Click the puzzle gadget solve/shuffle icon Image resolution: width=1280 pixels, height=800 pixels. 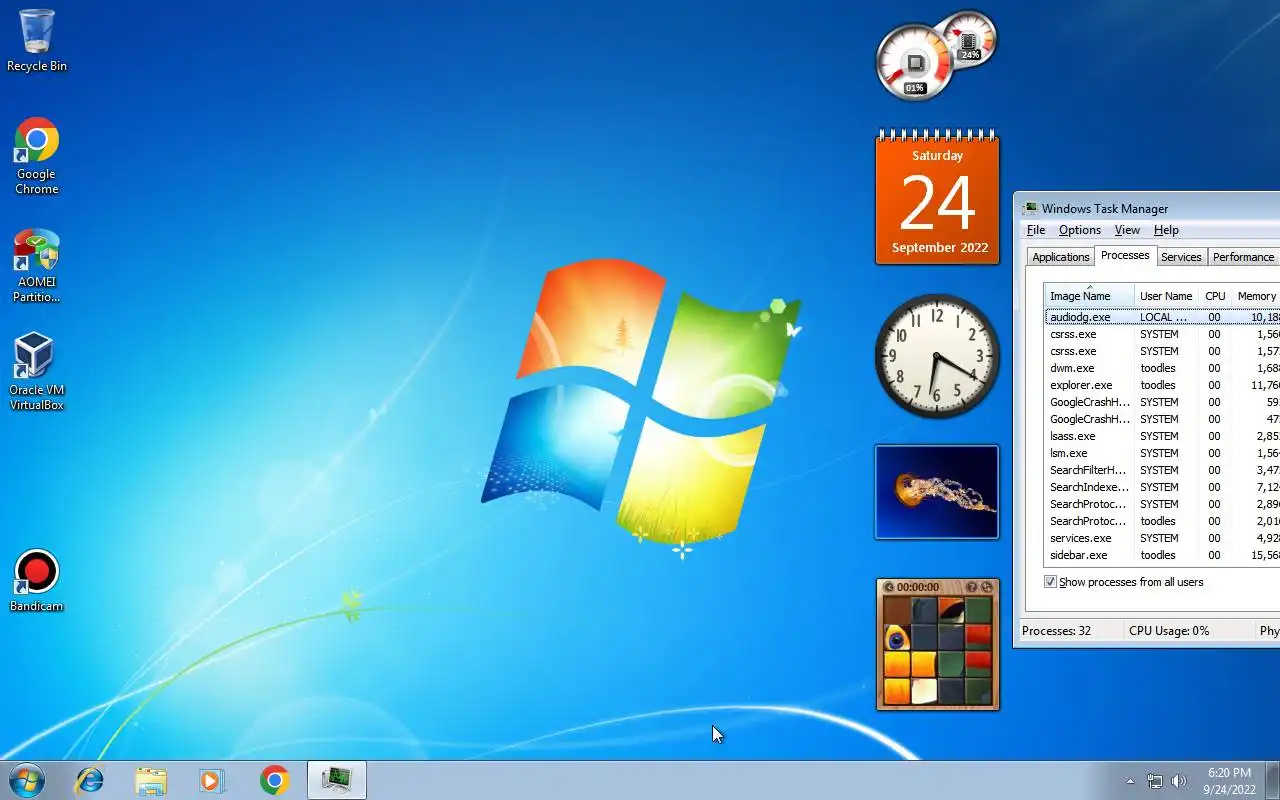987,587
